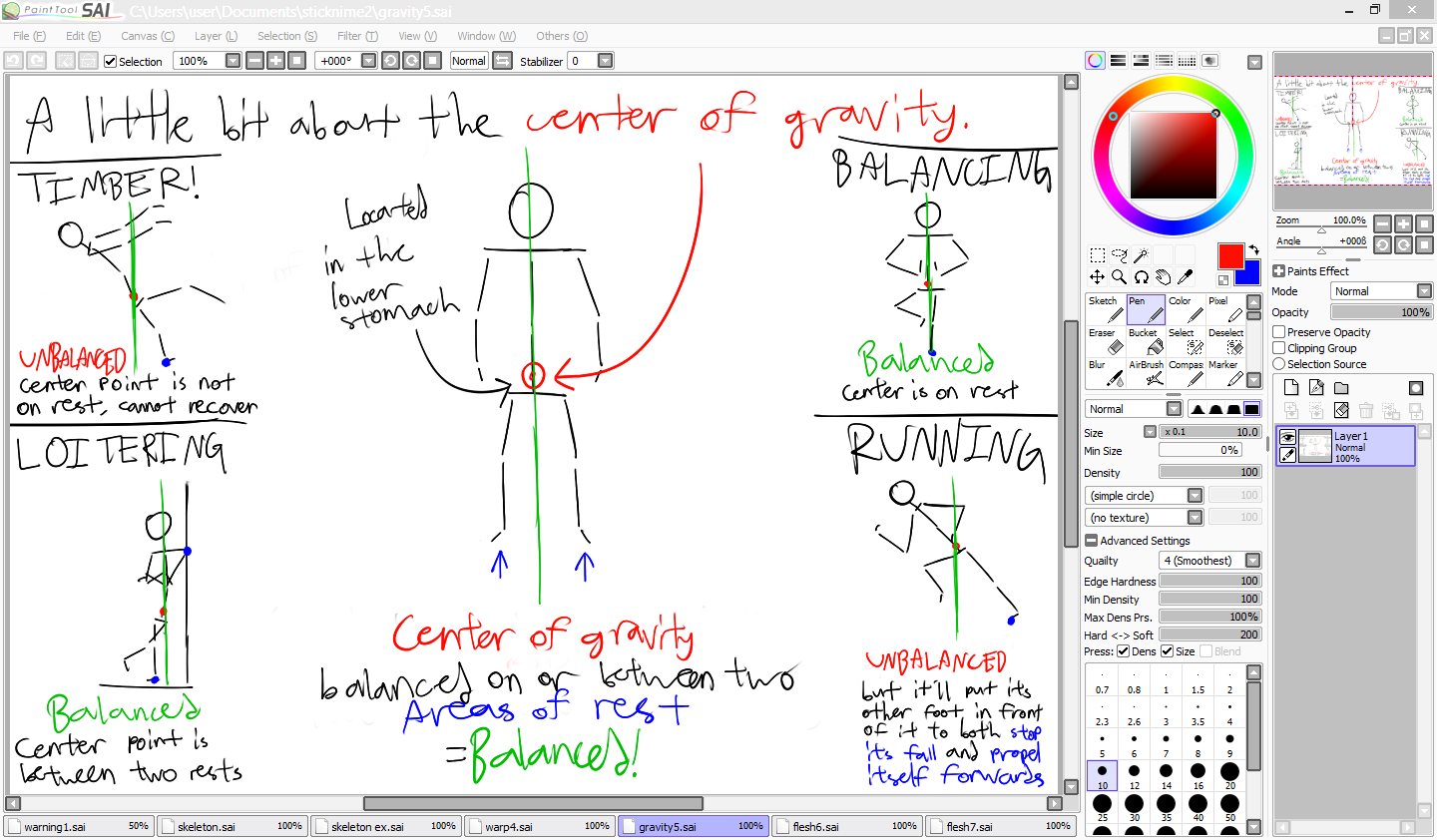The image size is (1437, 840).
Task: Select brush size 20 preset
Action: [x=1229, y=772]
